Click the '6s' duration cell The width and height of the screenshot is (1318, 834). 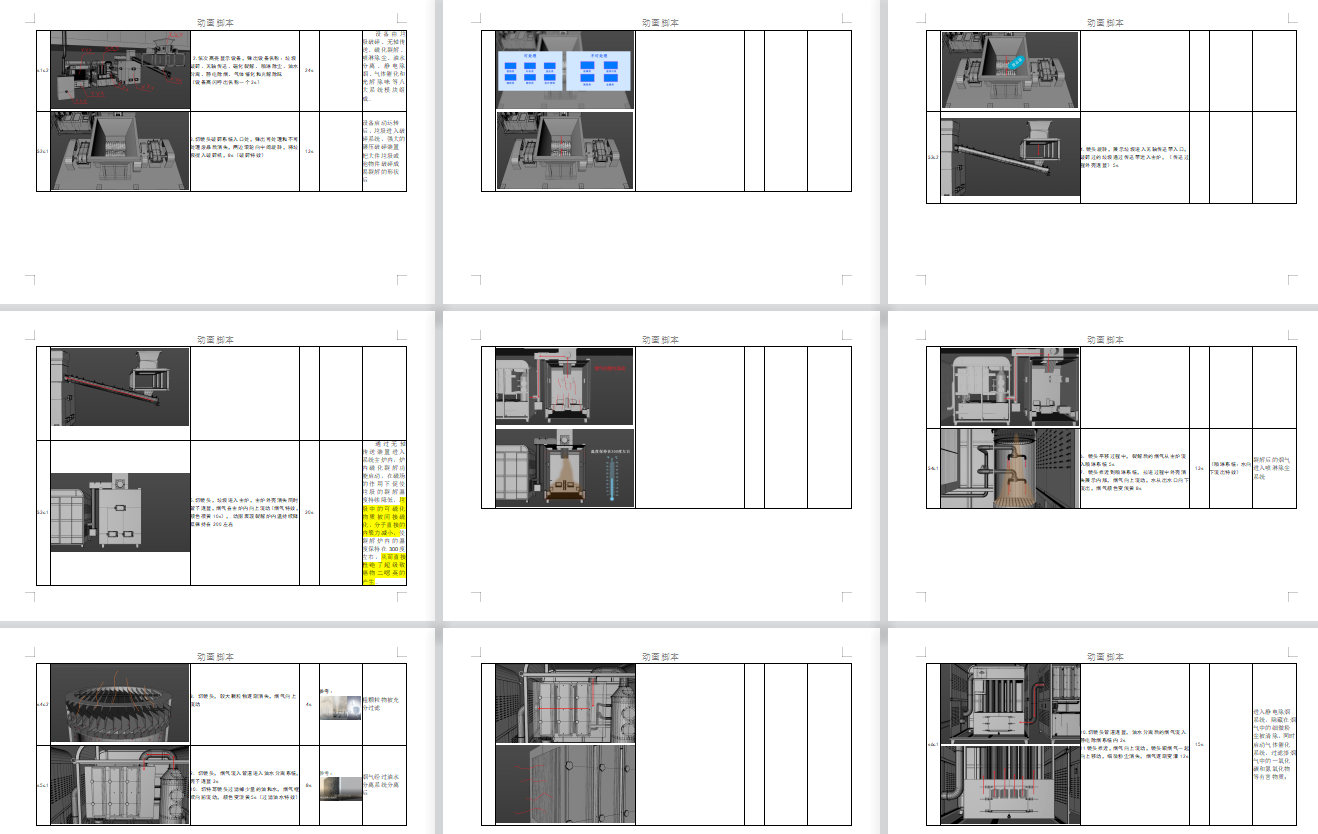click(309, 785)
